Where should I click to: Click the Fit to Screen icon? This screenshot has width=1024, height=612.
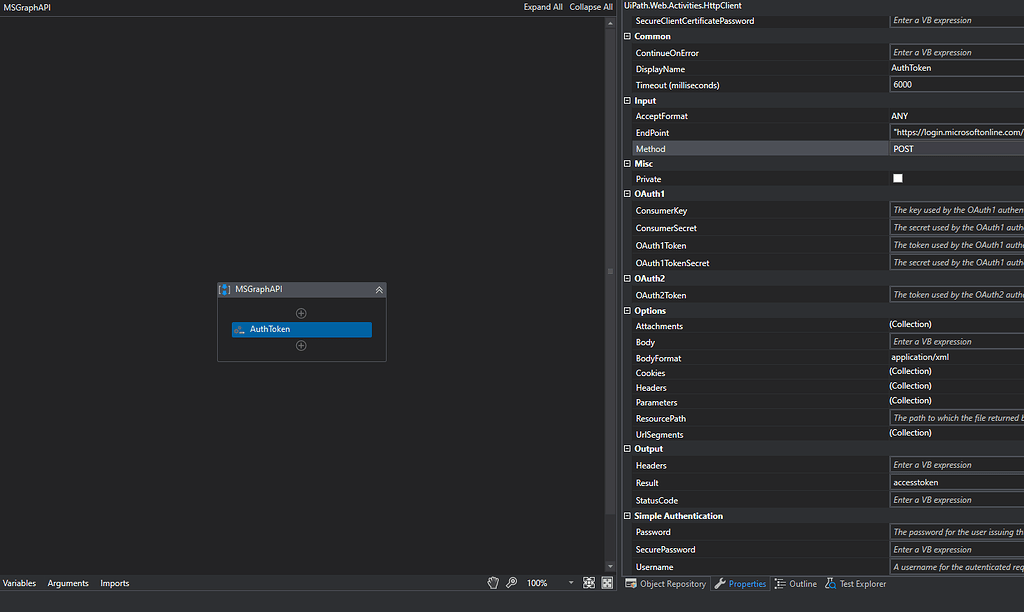pyautogui.click(x=589, y=582)
